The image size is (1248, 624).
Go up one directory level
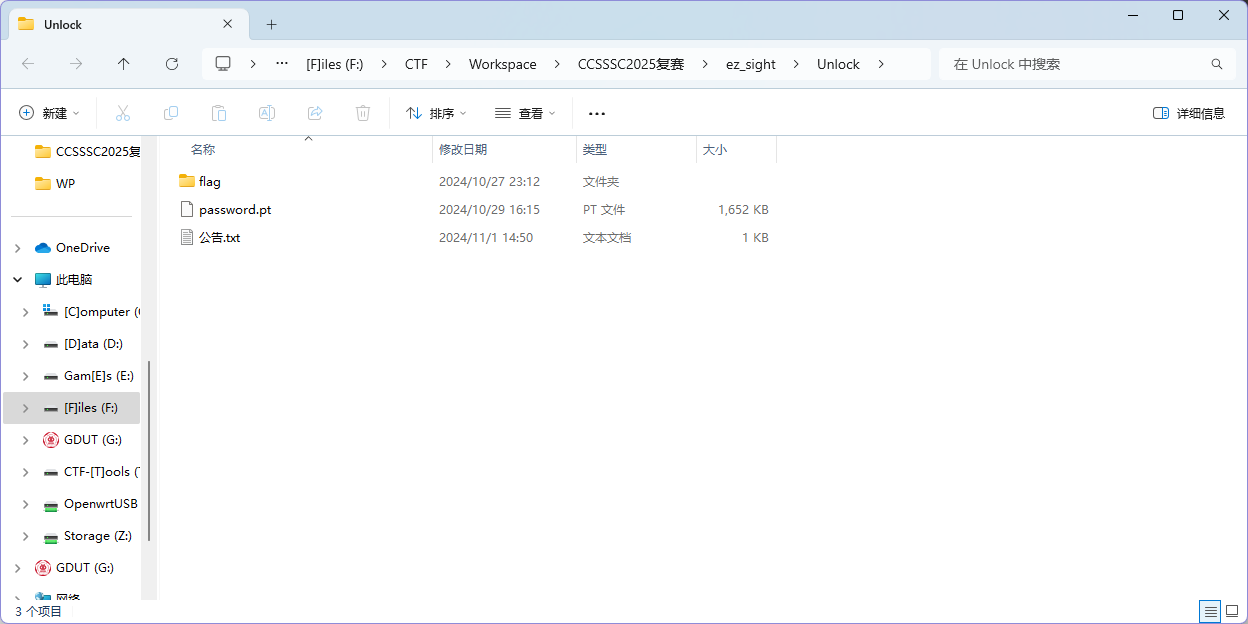coord(124,64)
